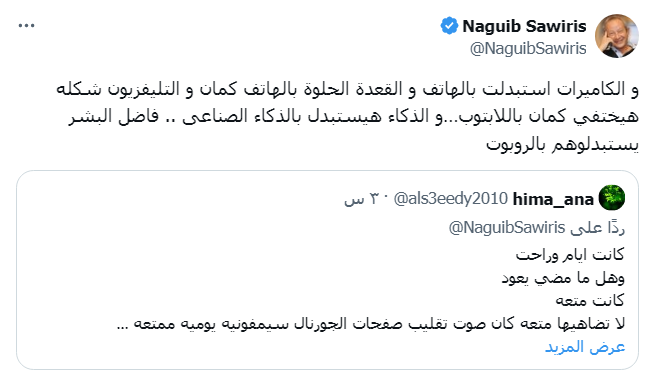Viewport: 653px width, 384px height.
Task: Select the first line of main tweet text
Action: click(347, 89)
